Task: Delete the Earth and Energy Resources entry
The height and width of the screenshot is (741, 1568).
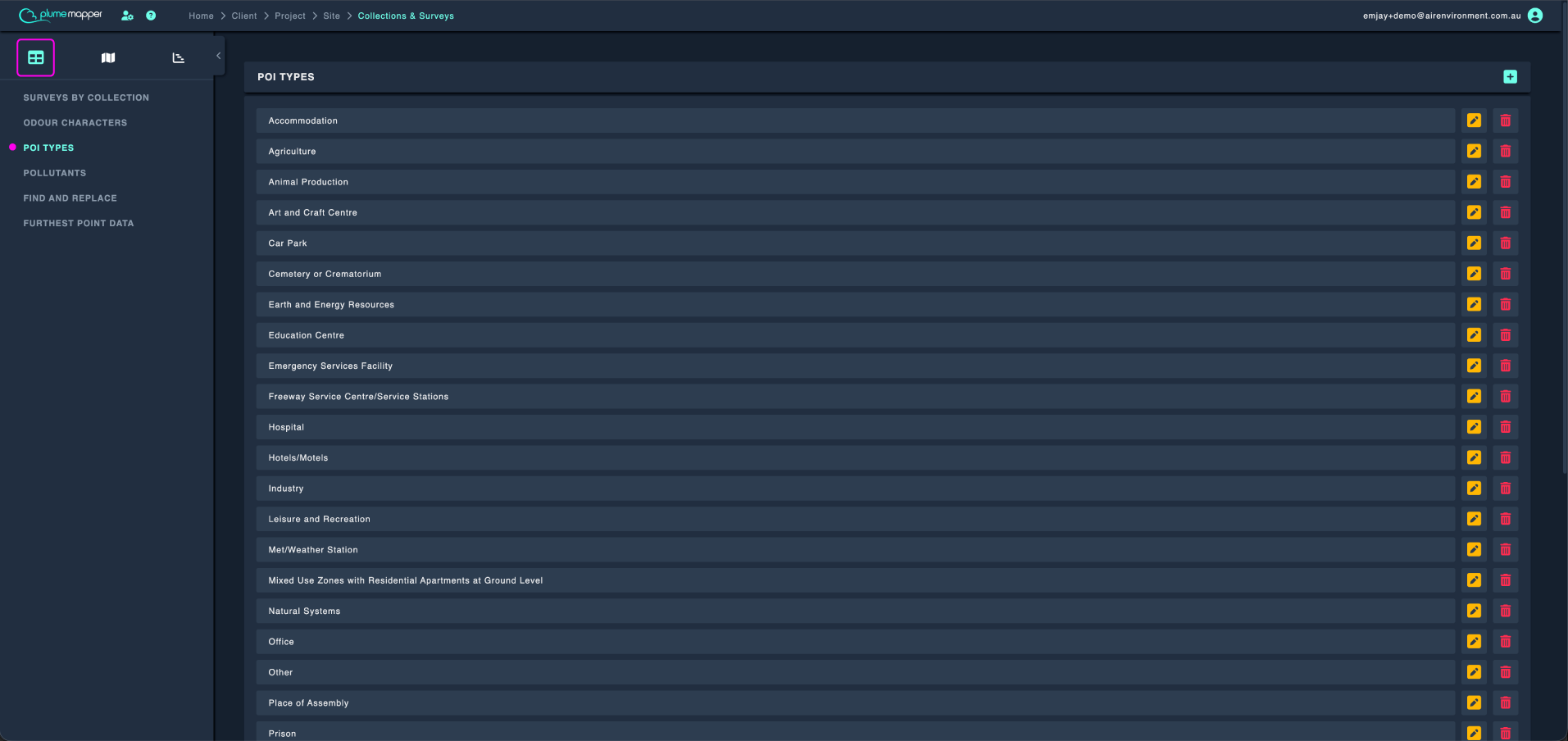Action: [x=1506, y=304]
